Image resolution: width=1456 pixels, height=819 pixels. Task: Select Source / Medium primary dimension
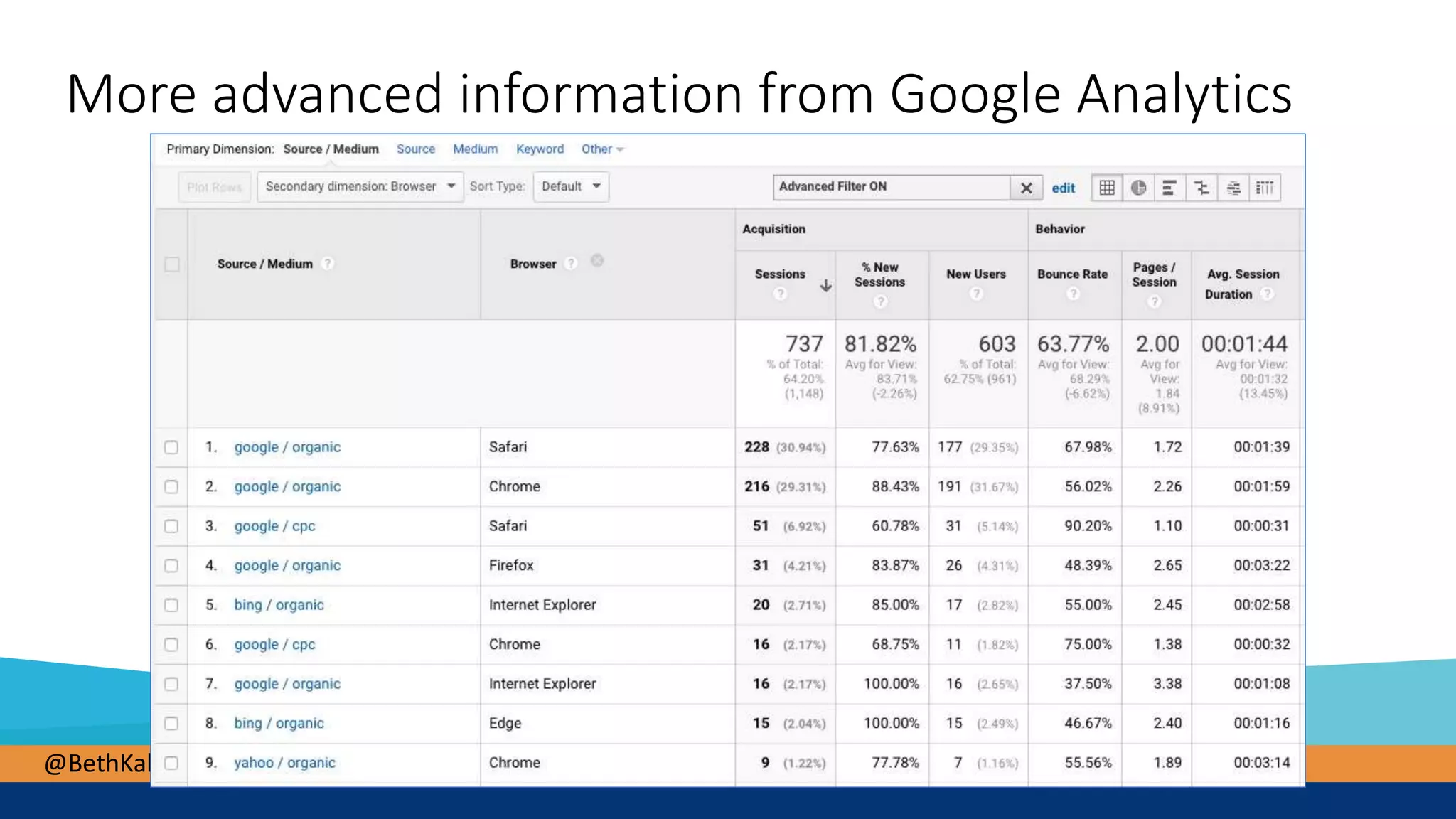click(x=331, y=149)
